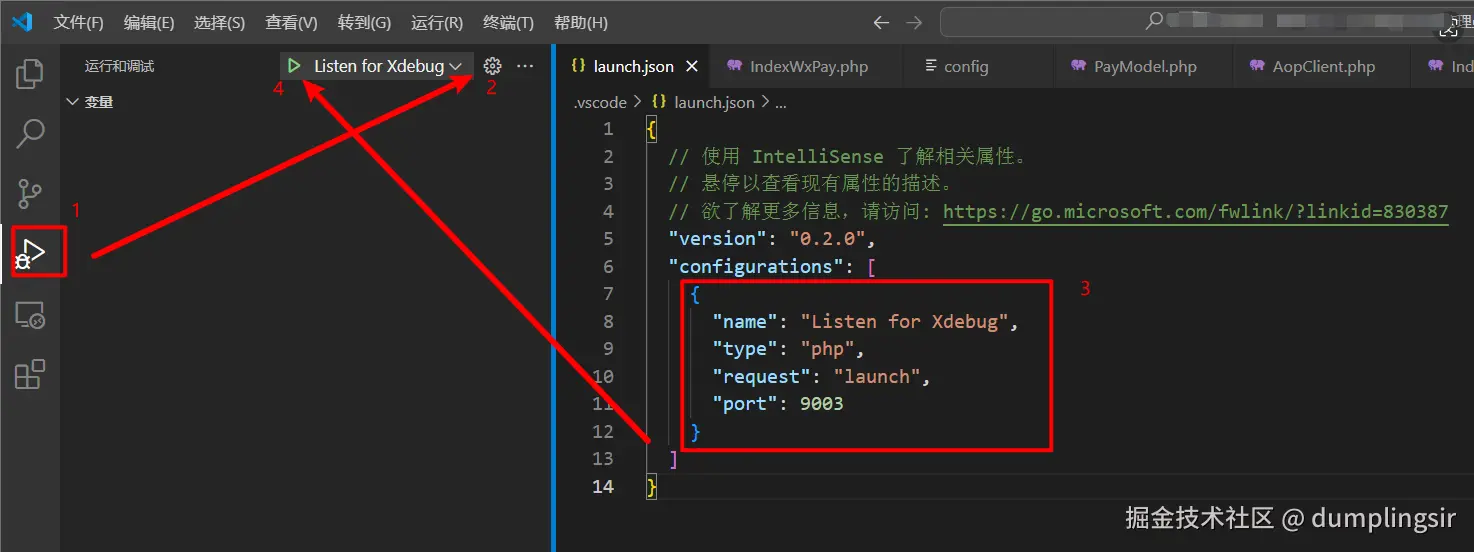Open the debug view more actions menu
This screenshot has height=552, width=1474.
(x=525, y=66)
